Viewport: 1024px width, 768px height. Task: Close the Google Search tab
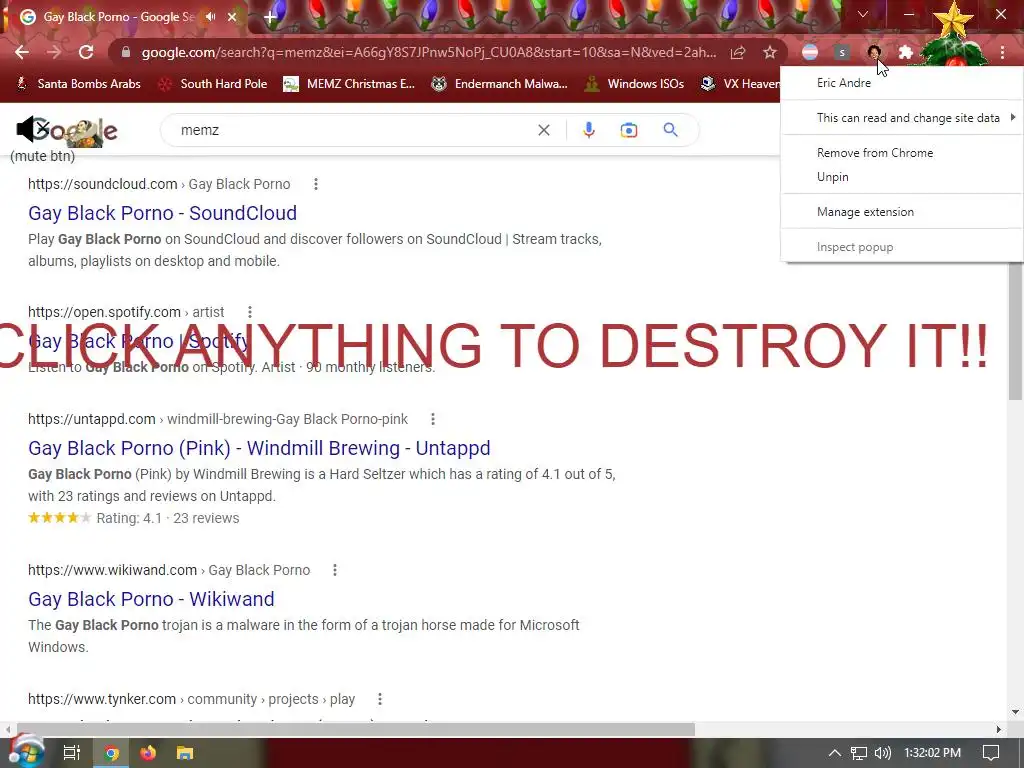(232, 17)
